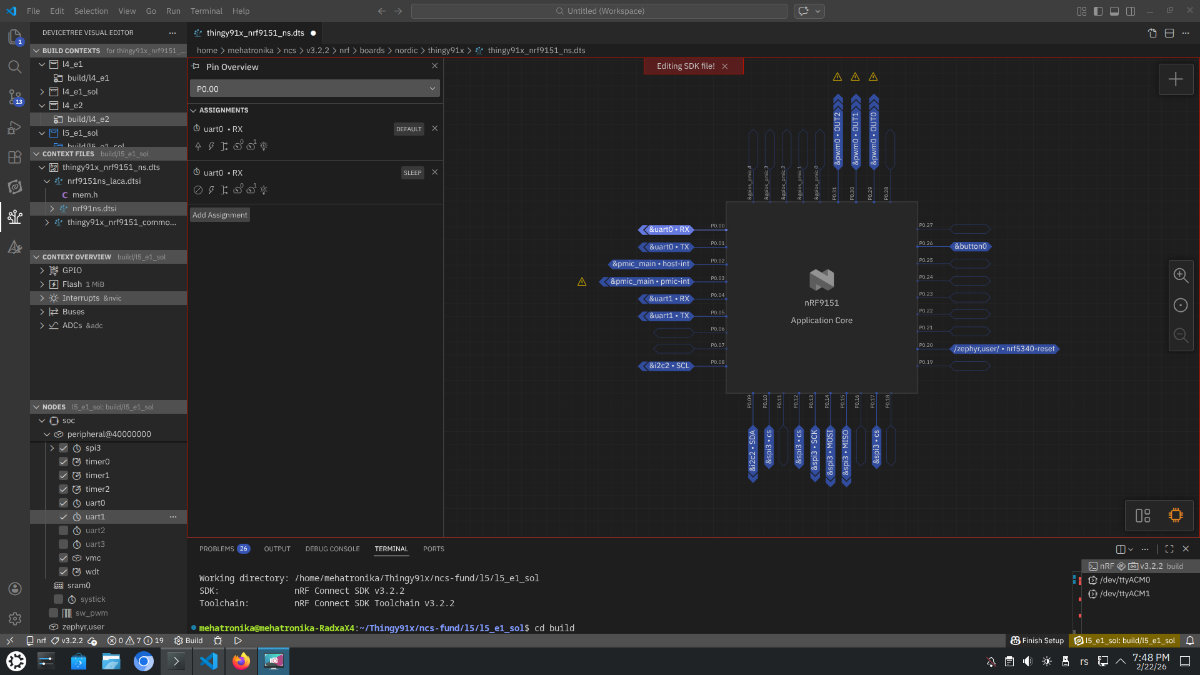Maximize the terminal panel size
This screenshot has height=675, width=1200.
click(x=1169, y=549)
